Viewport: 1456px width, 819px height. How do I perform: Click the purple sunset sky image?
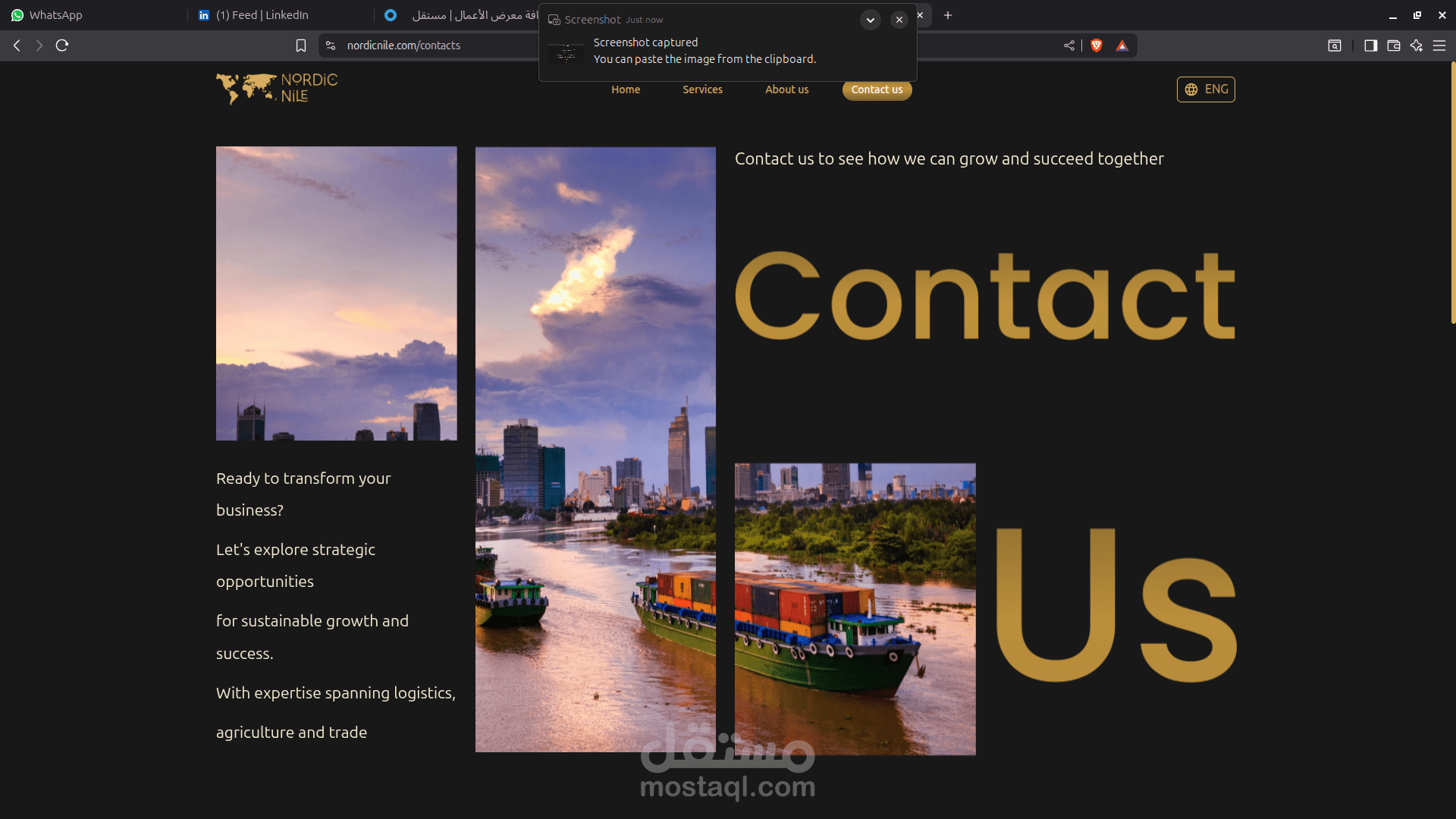click(337, 293)
